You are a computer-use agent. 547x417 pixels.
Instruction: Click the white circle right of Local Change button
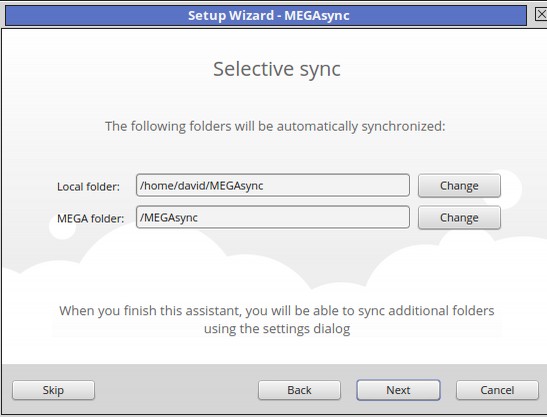pos(511,188)
